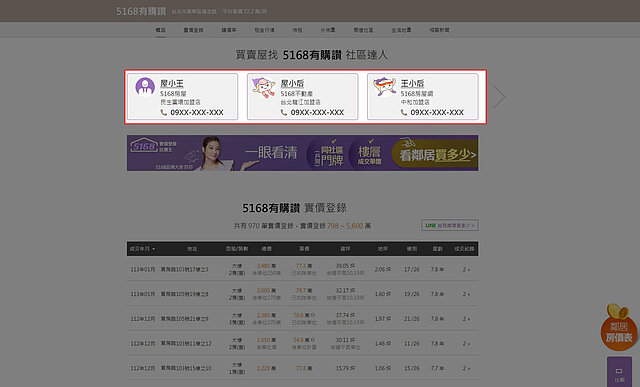
Task: Click 屋小后's phone number 09XX-XXX-XXX
Action: pos(317,112)
